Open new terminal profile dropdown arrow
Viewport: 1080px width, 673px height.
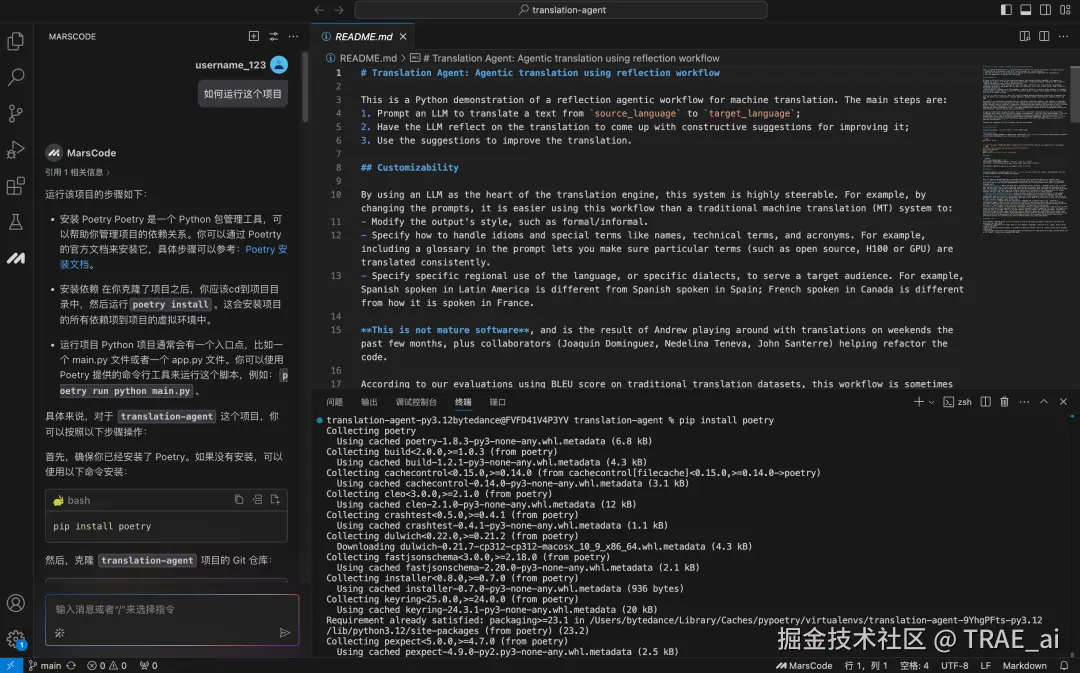pyautogui.click(x=931, y=402)
